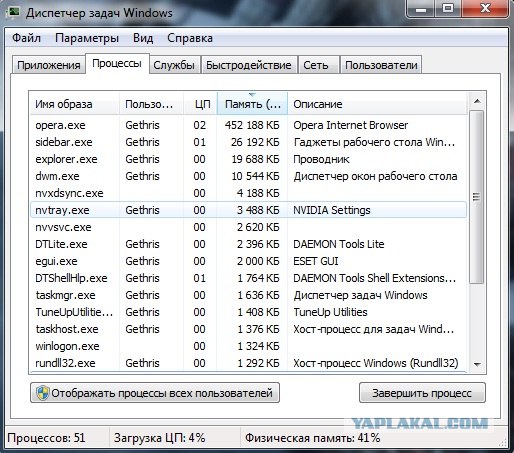Switch to the Службы tab
Image resolution: width=514 pixels, height=453 pixels.
click(174, 65)
